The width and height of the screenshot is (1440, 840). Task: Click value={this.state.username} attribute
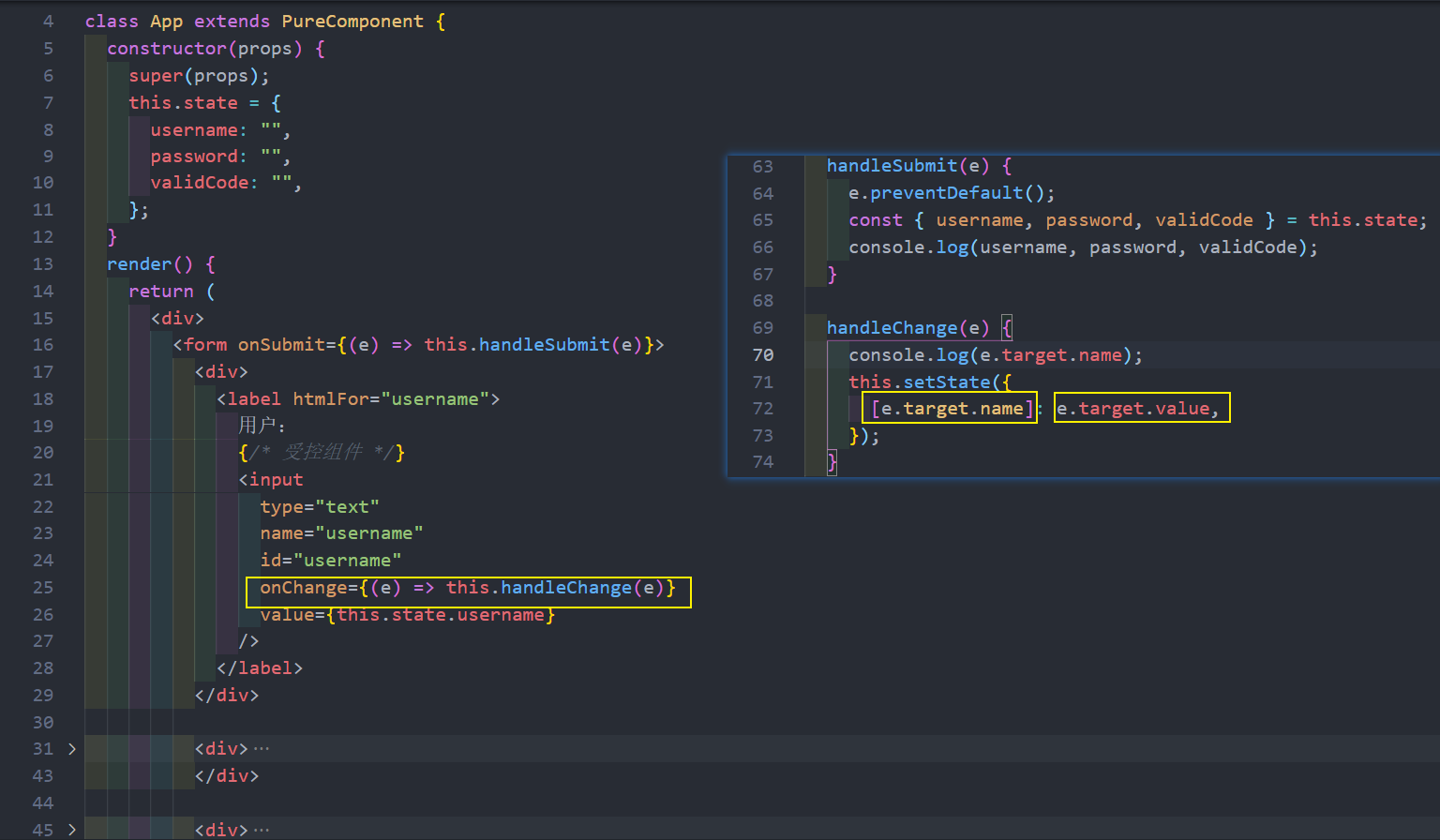point(408,615)
